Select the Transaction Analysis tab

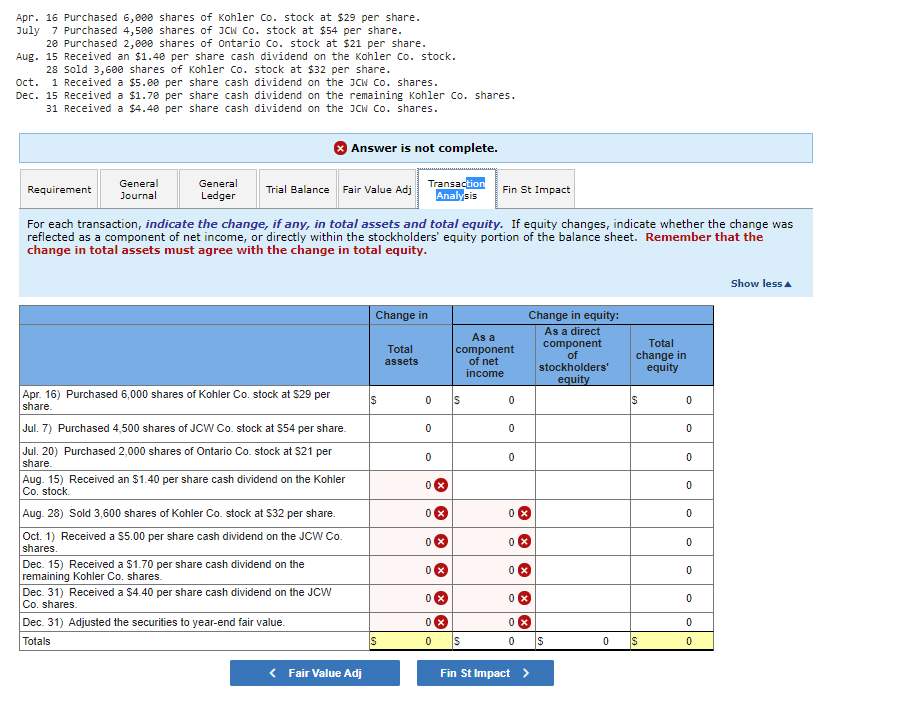pyautogui.click(x=457, y=189)
